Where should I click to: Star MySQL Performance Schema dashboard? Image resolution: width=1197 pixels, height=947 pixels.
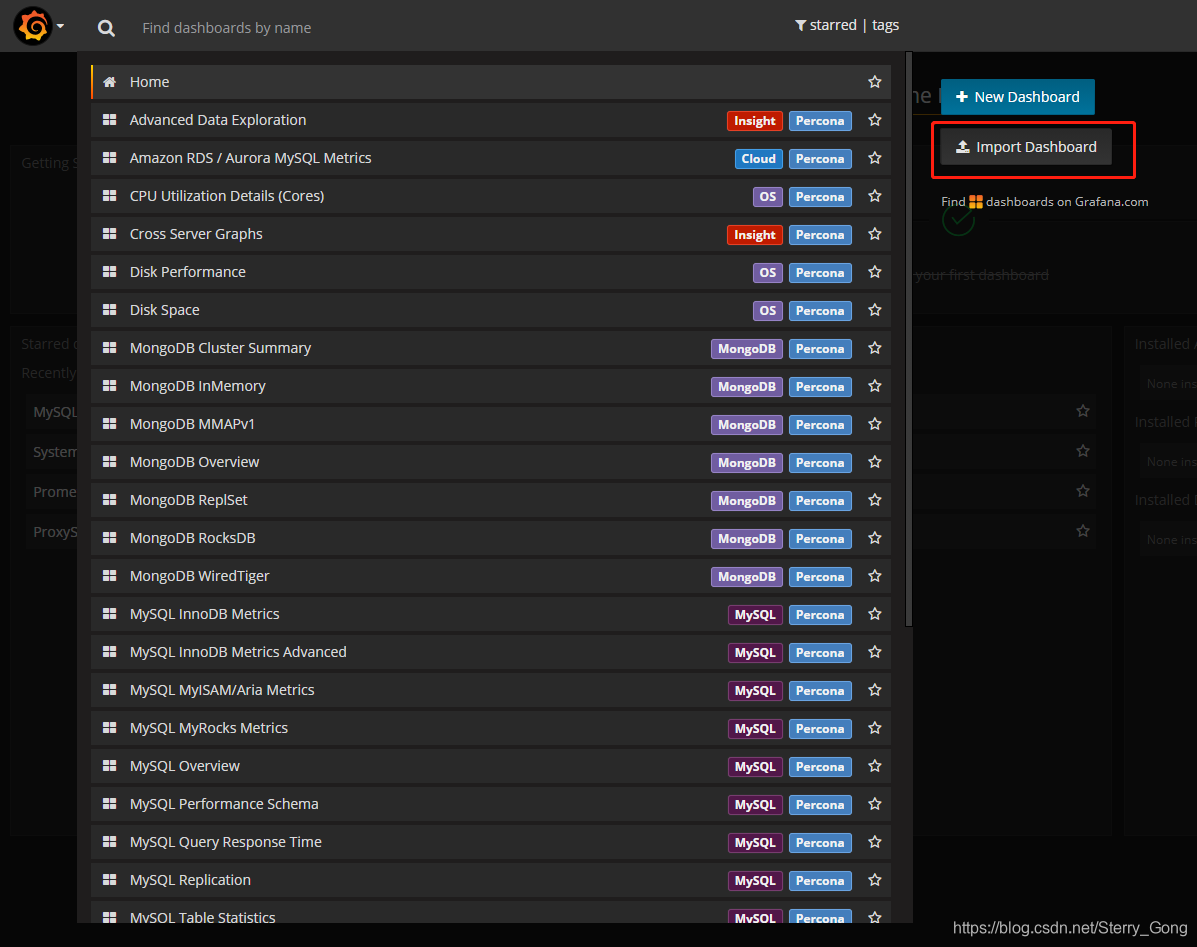[875, 804]
